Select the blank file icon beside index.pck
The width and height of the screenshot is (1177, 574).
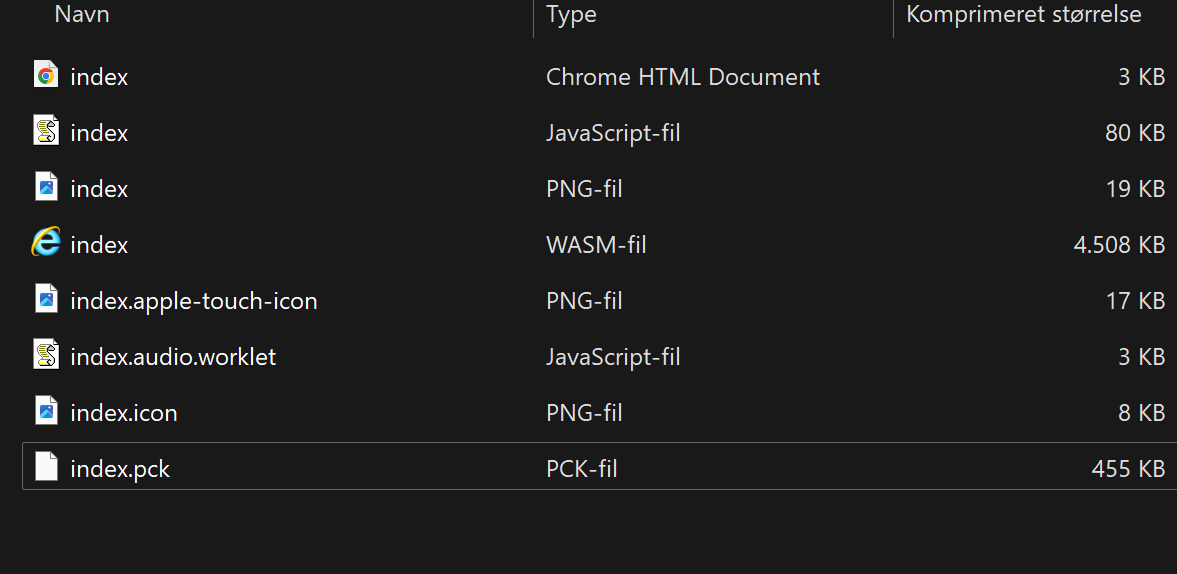point(46,467)
